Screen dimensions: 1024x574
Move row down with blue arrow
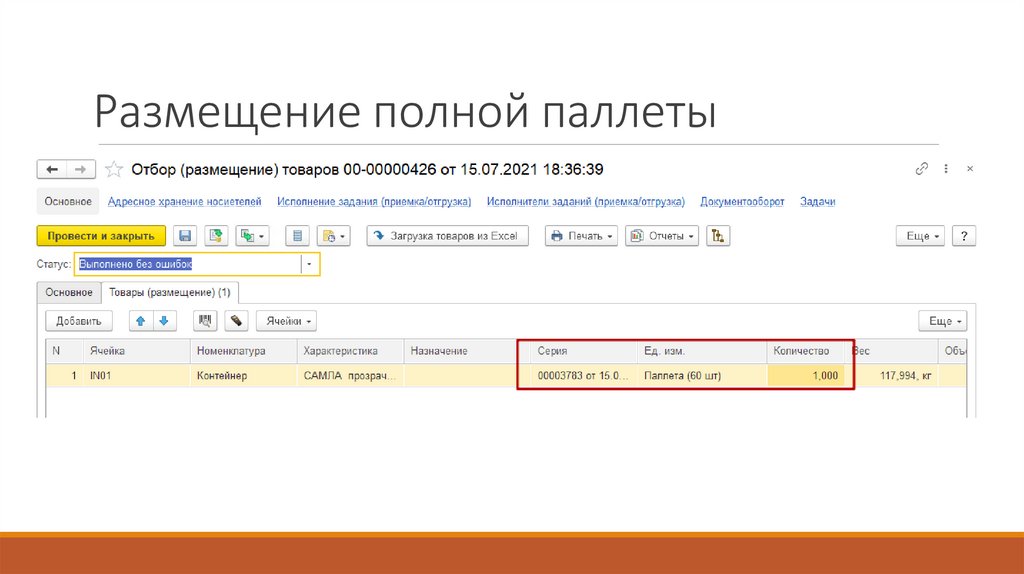click(164, 321)
